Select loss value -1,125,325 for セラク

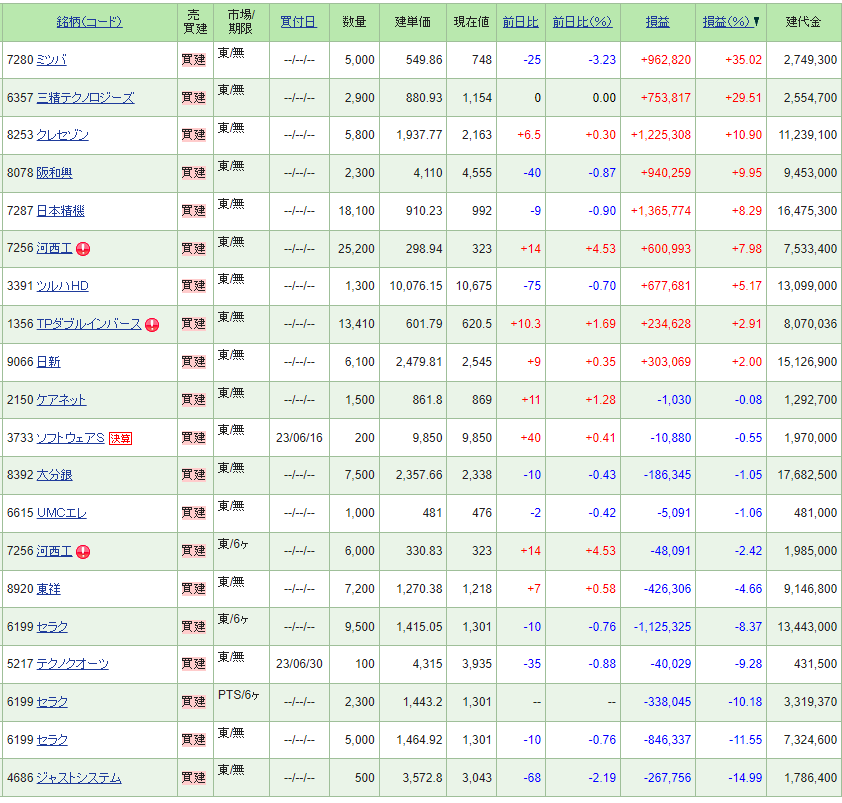[x=662, y=627]
